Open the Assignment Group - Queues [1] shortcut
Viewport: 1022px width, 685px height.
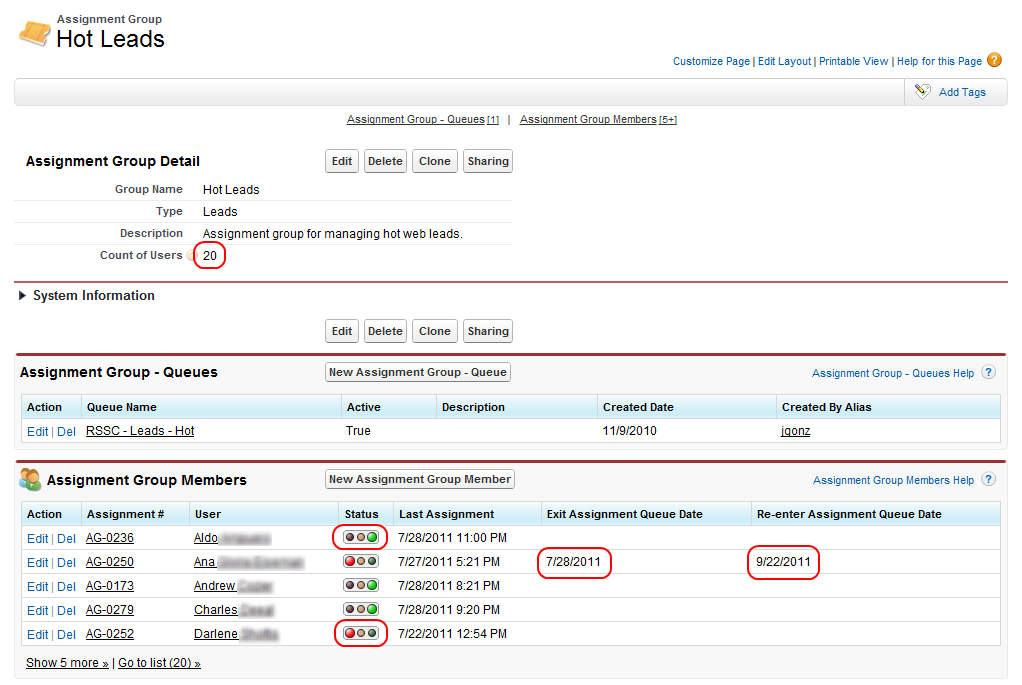pyautogui.click(x=422, y=119)
